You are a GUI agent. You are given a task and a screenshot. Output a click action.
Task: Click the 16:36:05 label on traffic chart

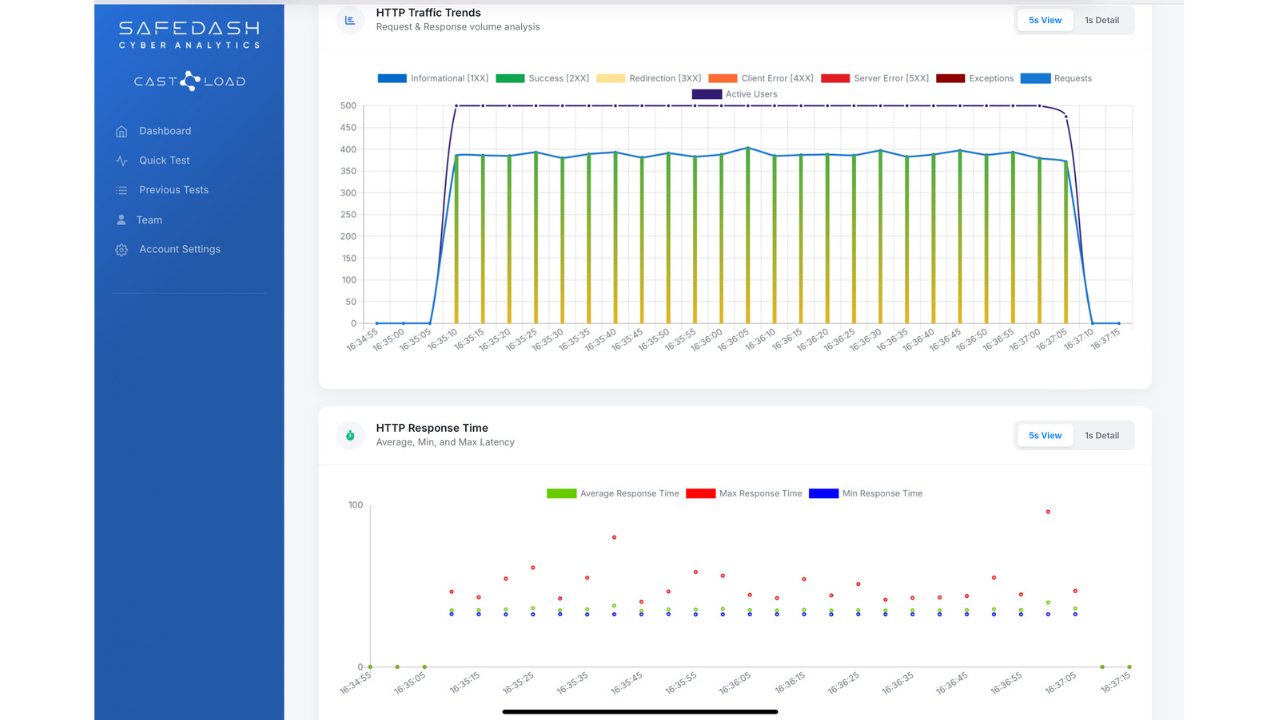pos(733,341)
